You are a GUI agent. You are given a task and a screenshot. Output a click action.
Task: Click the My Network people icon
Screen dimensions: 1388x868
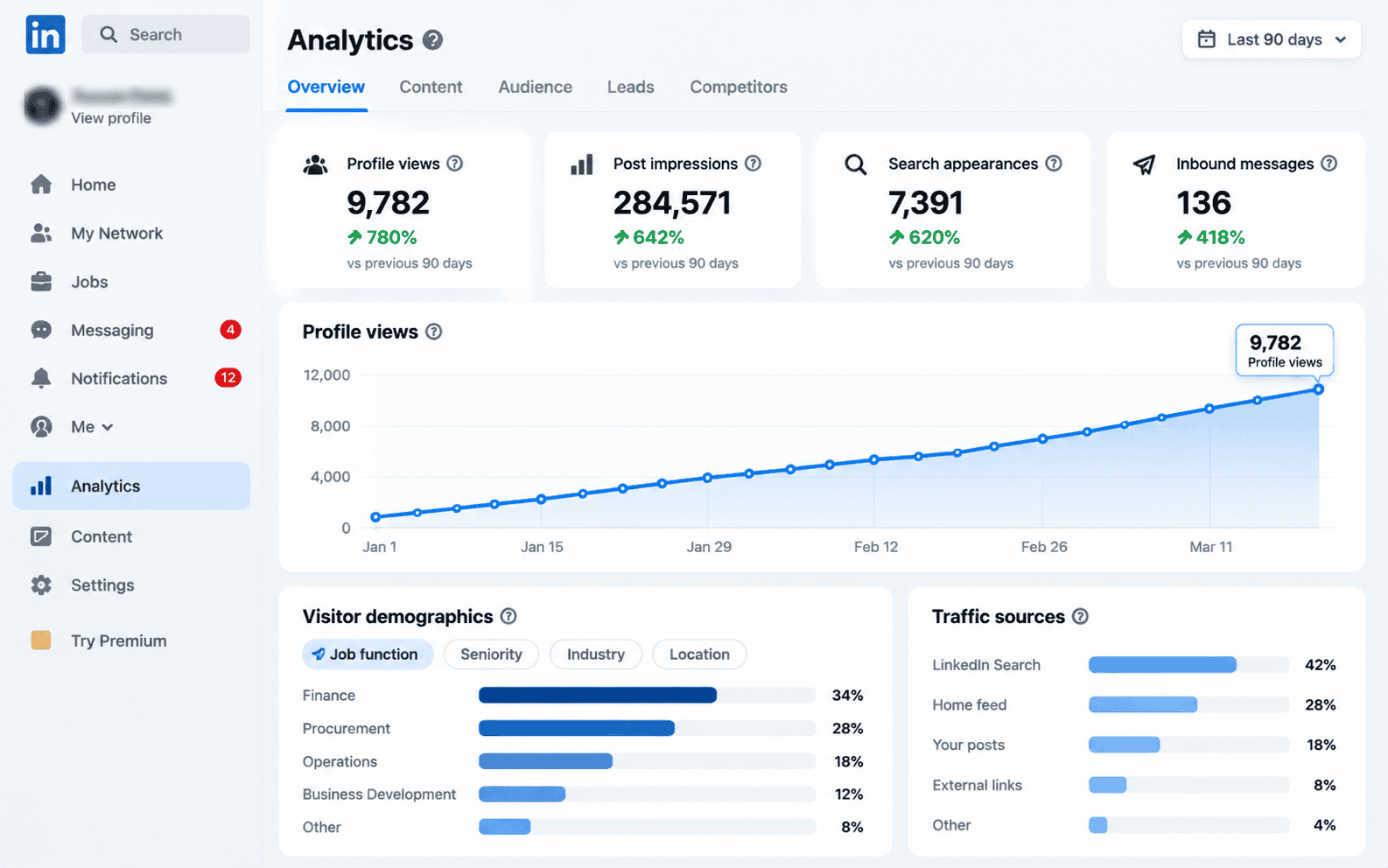tap(41, 233)
